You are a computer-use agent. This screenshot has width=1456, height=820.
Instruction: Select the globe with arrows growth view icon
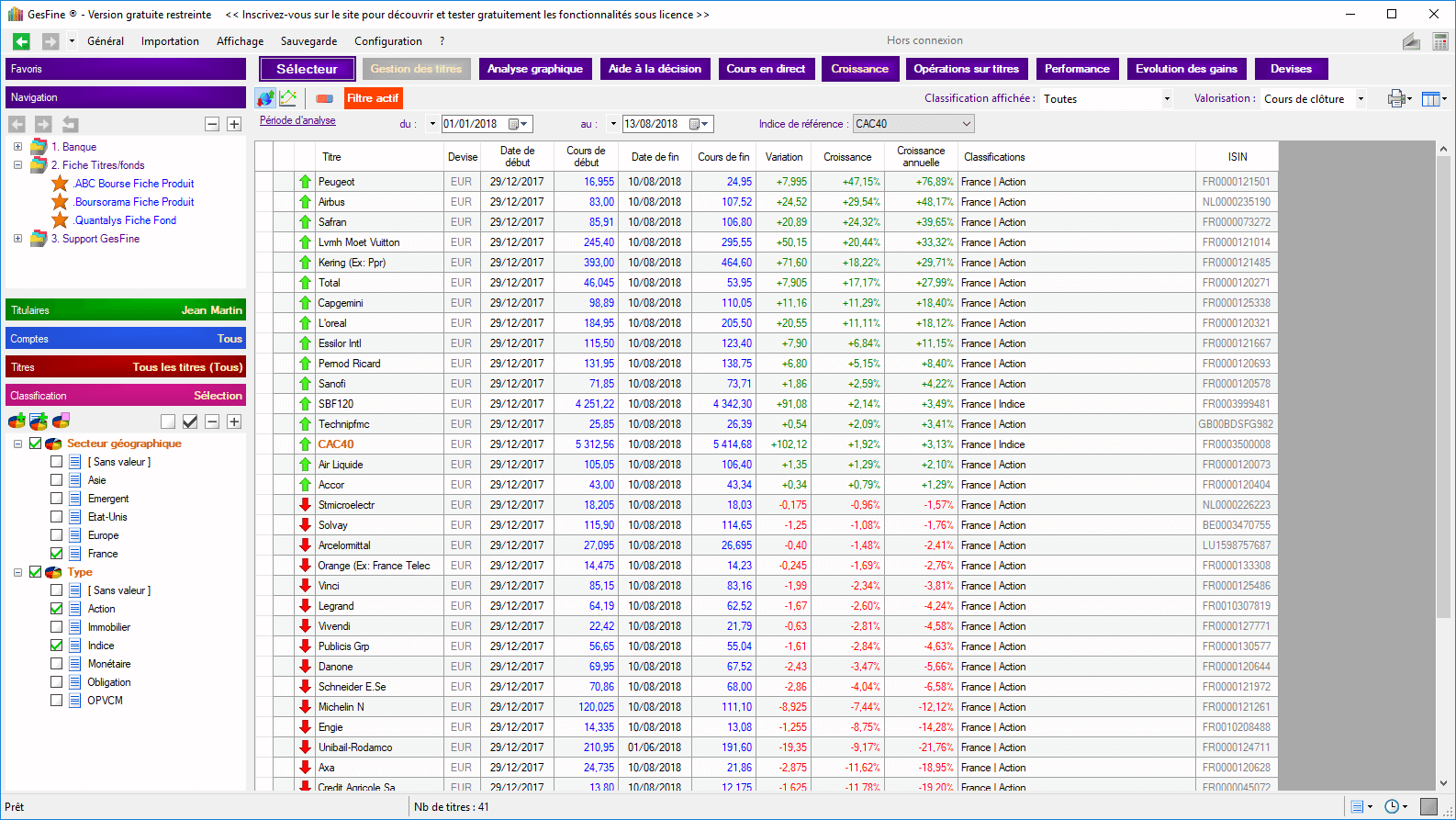265,98
